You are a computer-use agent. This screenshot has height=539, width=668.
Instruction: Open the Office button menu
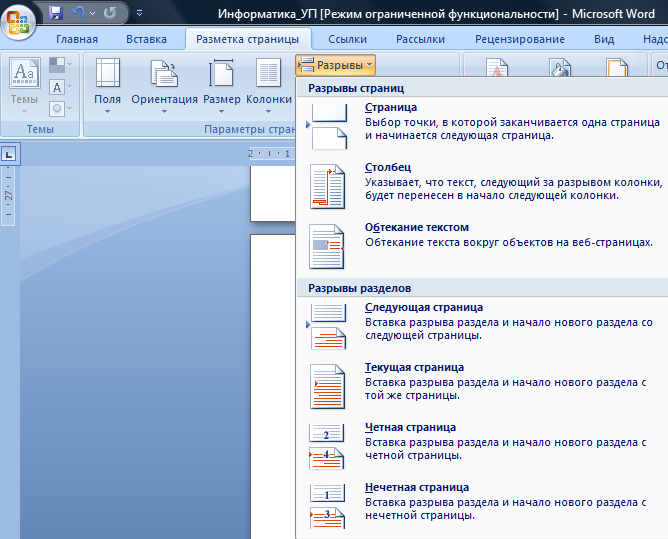click(18, 21)
